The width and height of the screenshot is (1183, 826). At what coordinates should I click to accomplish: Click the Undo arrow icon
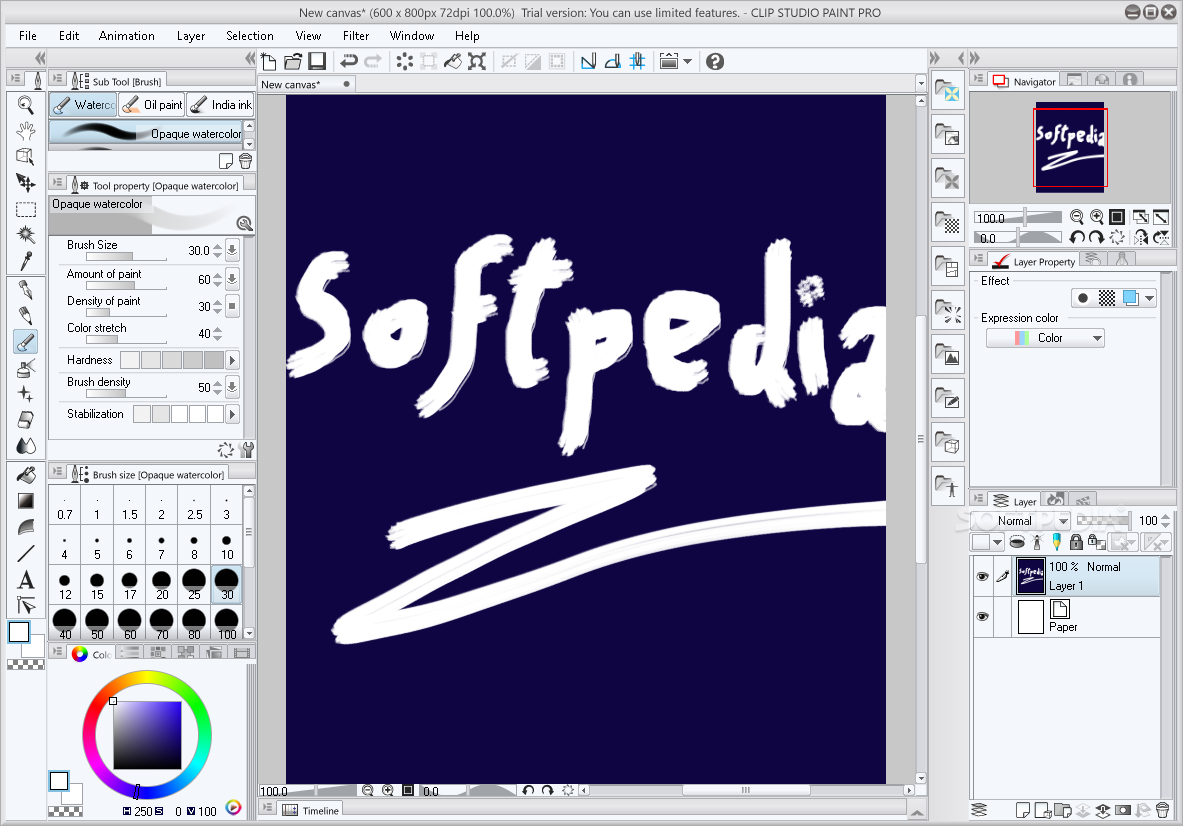349,61
